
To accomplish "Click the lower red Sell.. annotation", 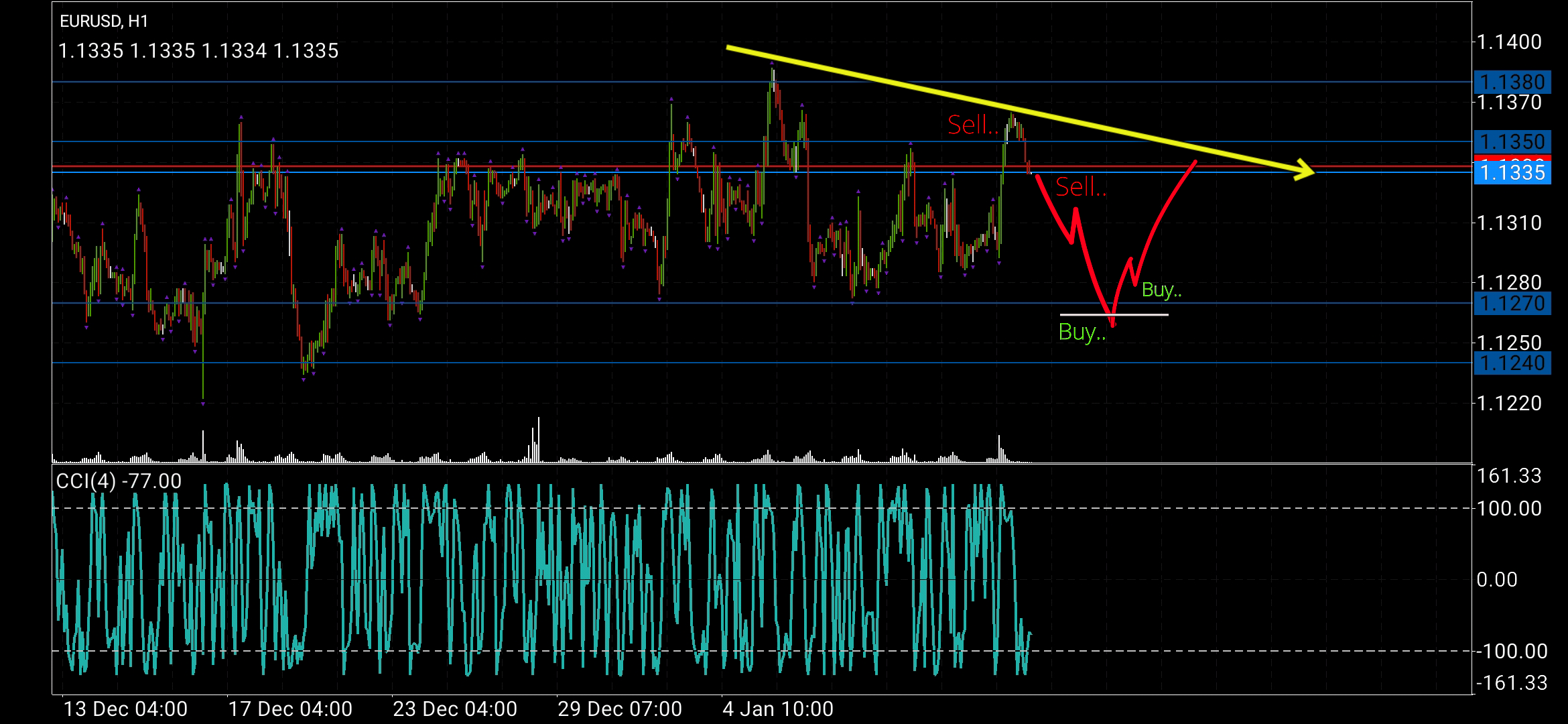I will coord(1080,187).
